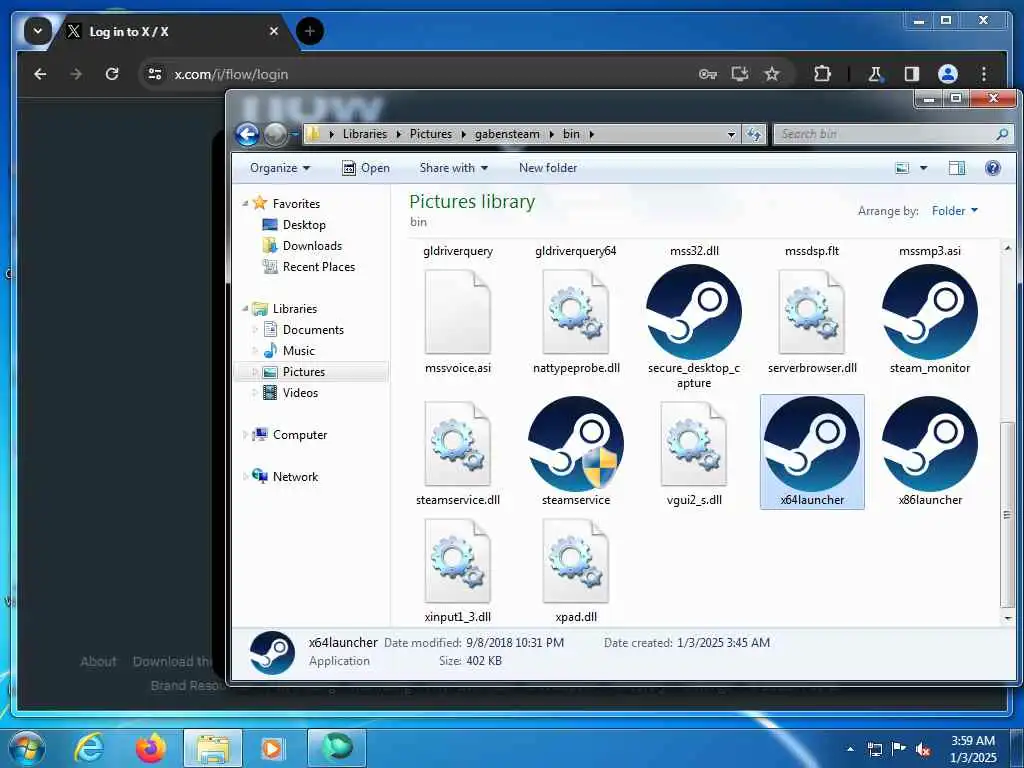The image size is (1024, 768).
Task: Open Windows Media Player from taskbar
Action: pos(272,747)
